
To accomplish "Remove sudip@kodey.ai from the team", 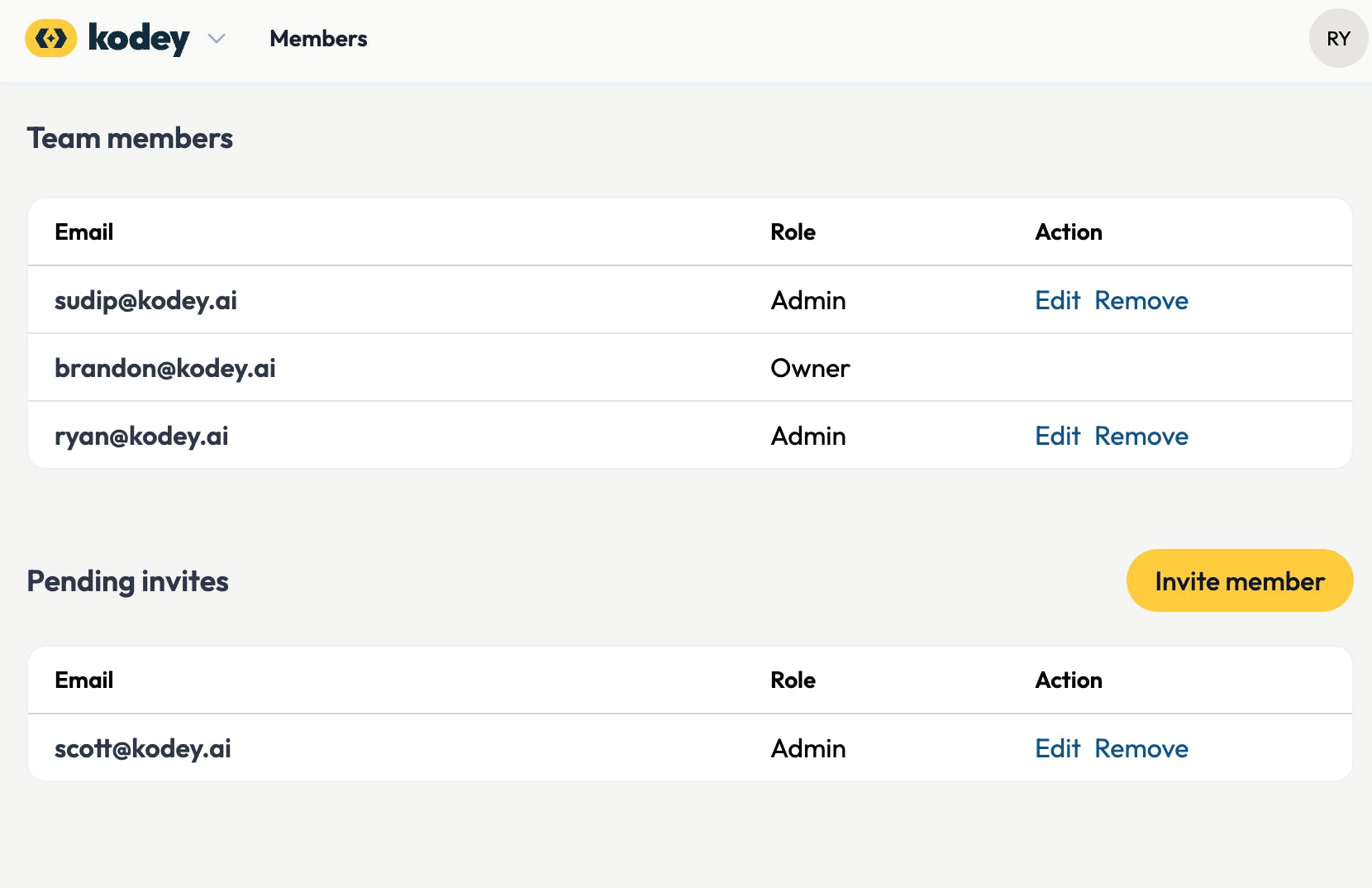I will click(1141, 300).
